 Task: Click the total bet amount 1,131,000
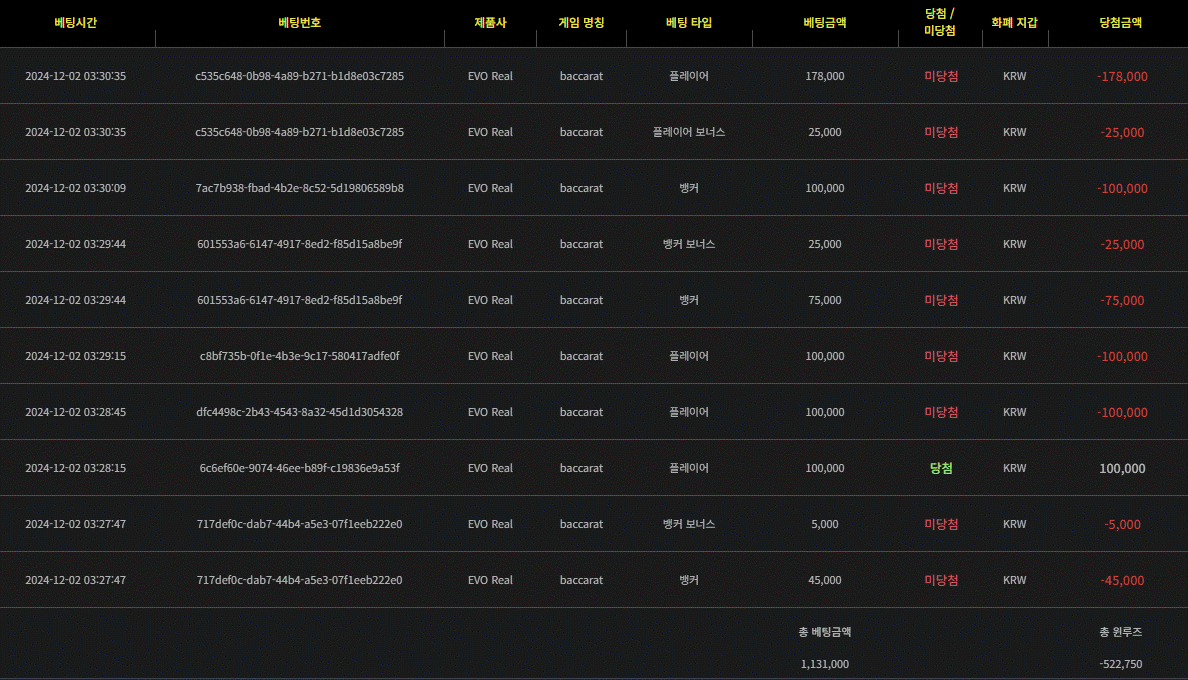coord(825,664)
